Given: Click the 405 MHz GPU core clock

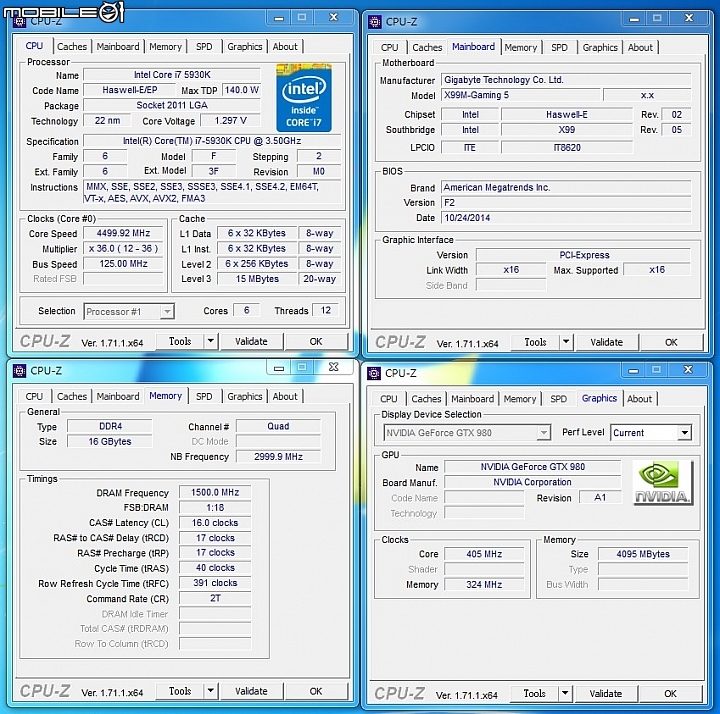Looking at the screenshot, I should point(484,554).
